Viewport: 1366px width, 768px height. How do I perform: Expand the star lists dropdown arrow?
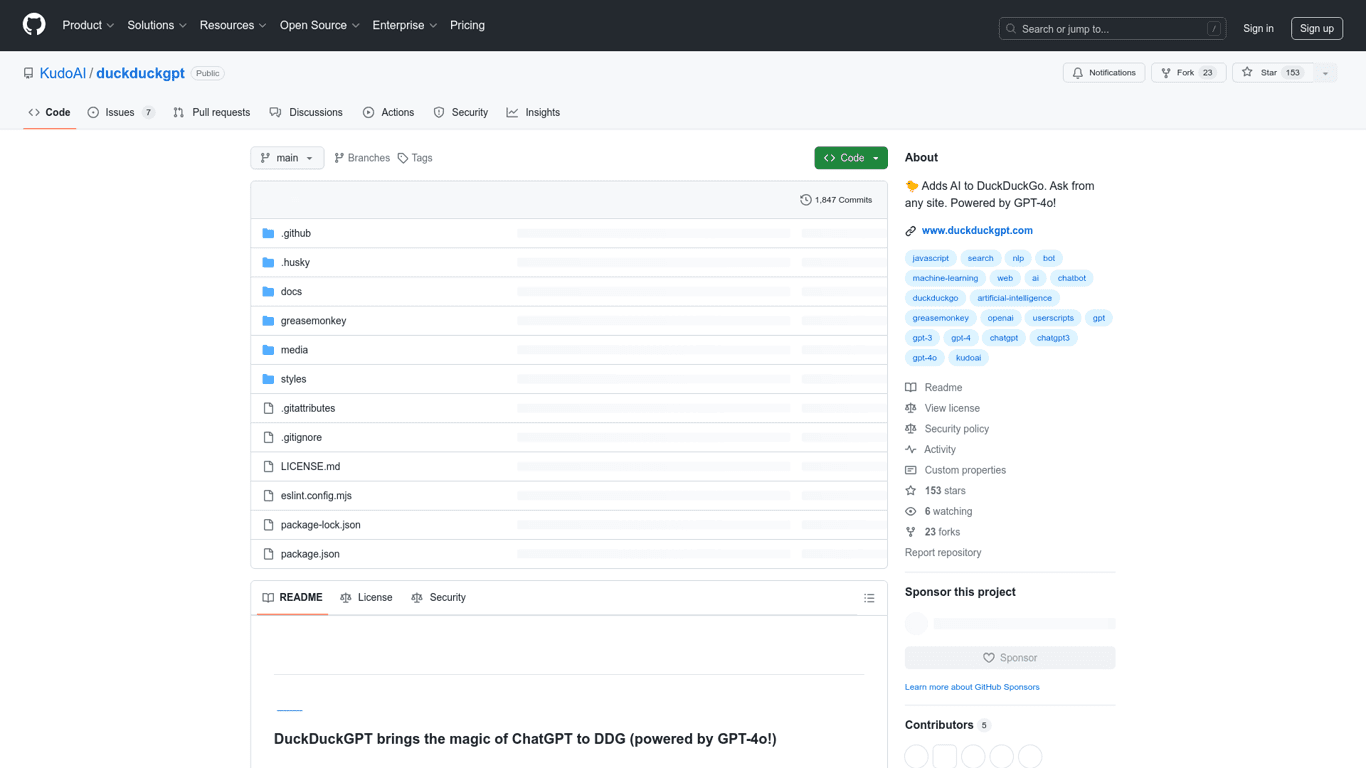click(1325, 73)
